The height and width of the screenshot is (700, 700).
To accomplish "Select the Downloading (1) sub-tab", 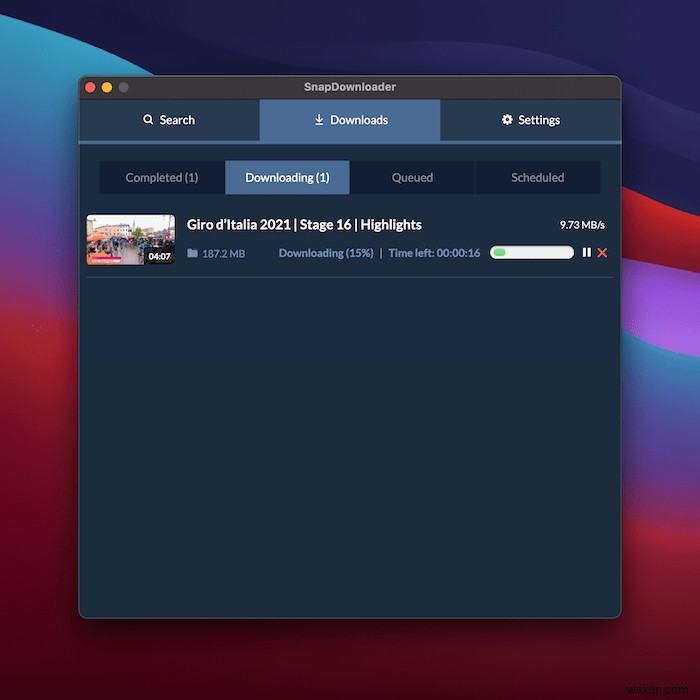I will point(287,178).
